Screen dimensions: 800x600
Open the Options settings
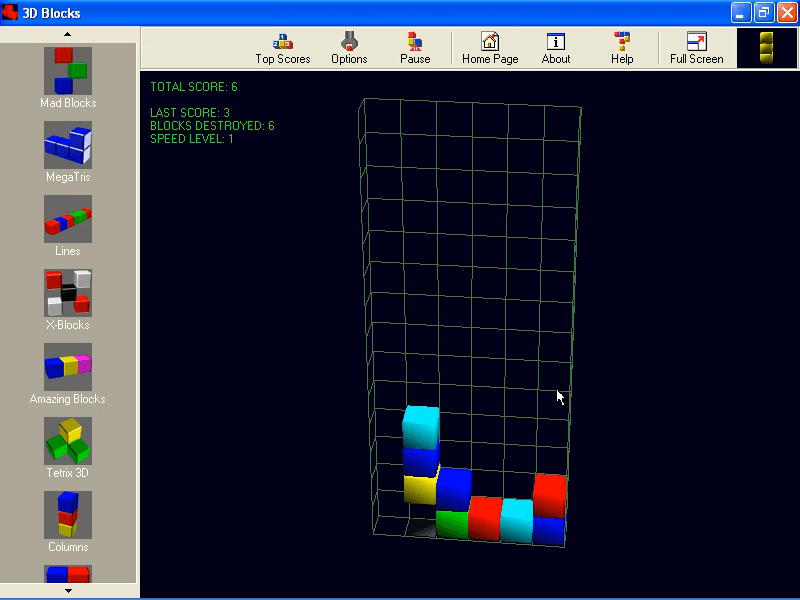point(349,48)
